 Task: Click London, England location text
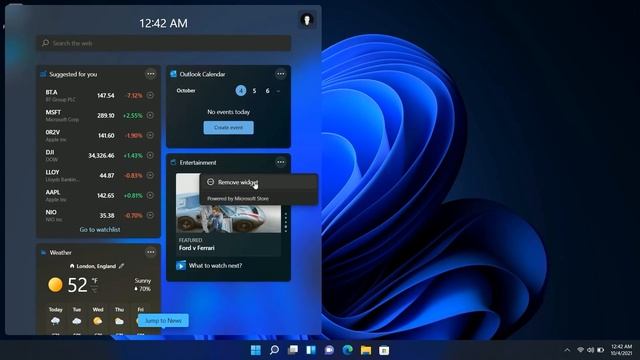click(96, 266)
